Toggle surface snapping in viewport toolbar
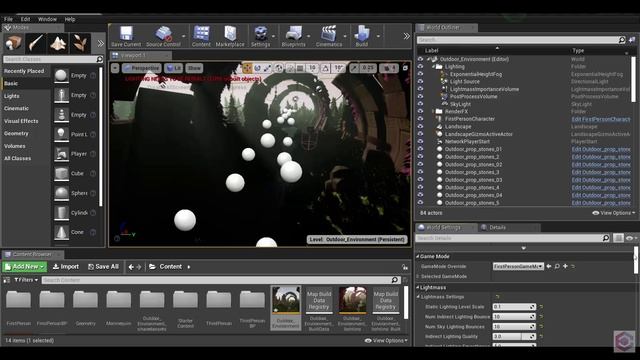 [290, 68]
